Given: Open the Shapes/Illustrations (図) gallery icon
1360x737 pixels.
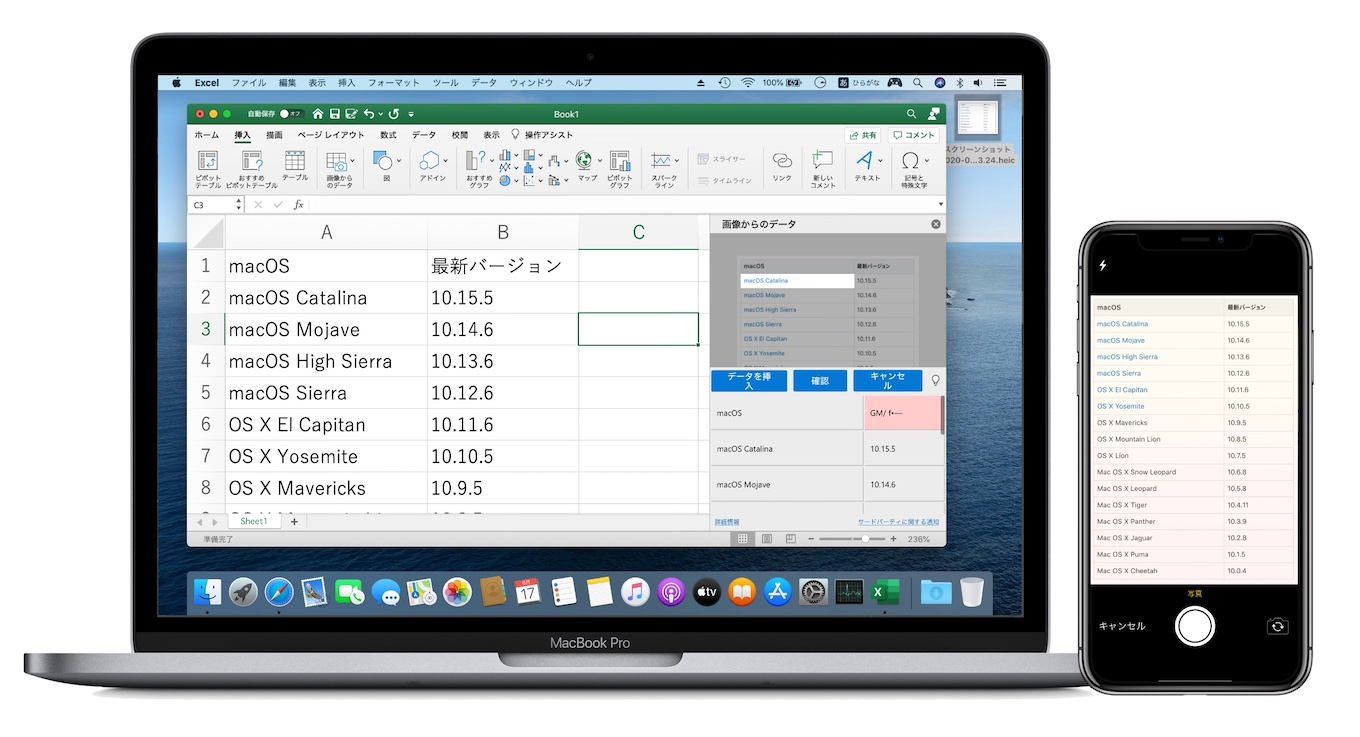Looking at the screenshot, I should pyautogui.click(x=382, y=161).
